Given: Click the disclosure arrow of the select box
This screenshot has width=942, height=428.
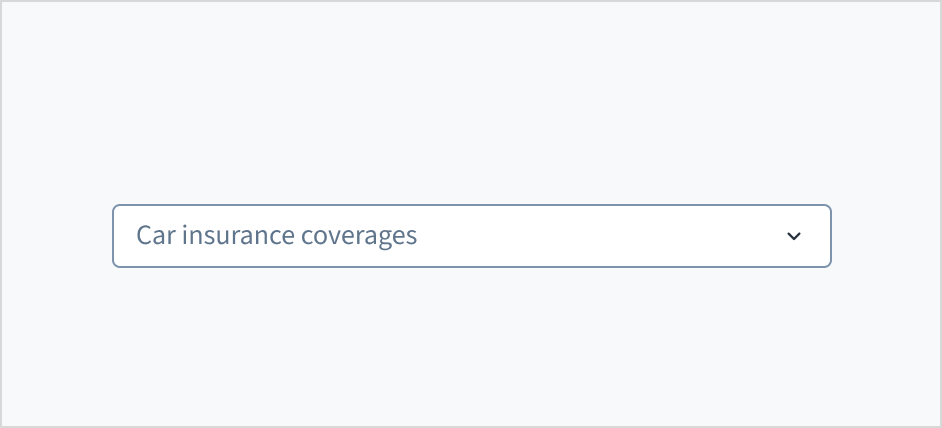Looking at the screenshot, I should [x=794, y=236].
